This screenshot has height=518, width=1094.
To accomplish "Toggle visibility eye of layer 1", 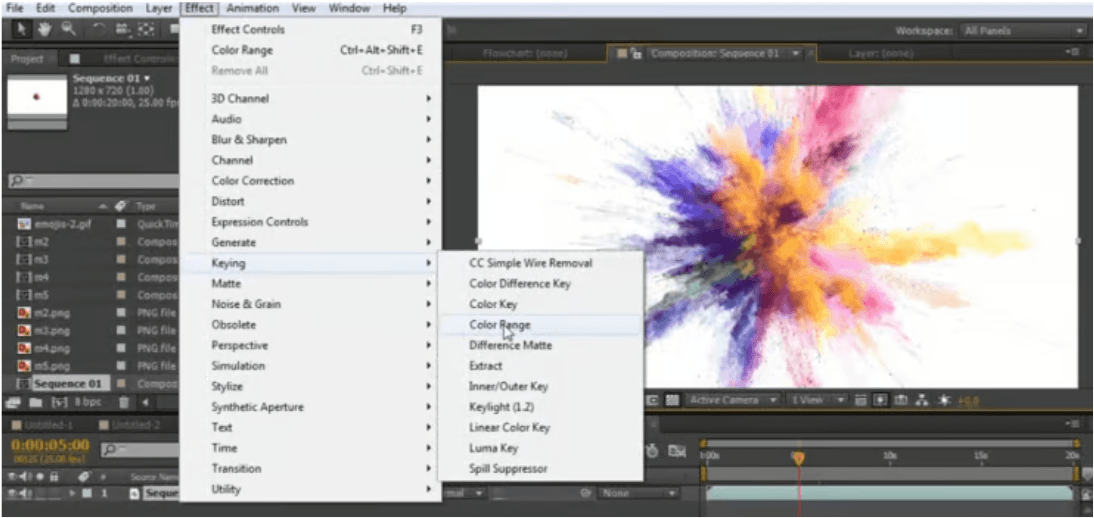I will (x=13, y=494).
